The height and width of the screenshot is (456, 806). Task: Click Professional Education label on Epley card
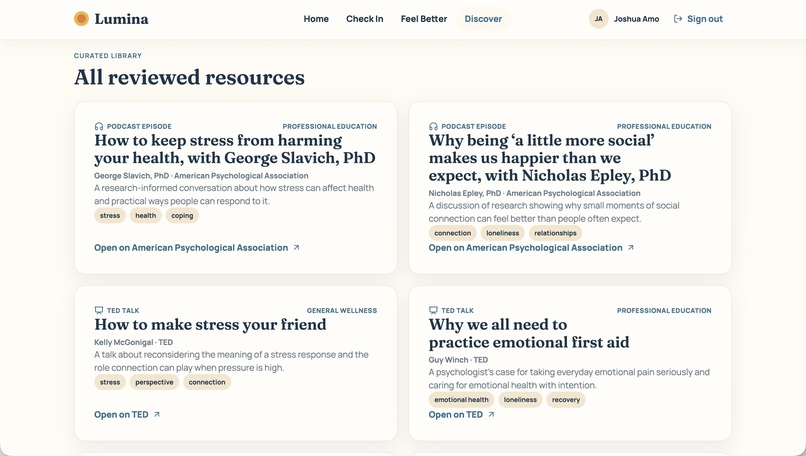[664, 126]
